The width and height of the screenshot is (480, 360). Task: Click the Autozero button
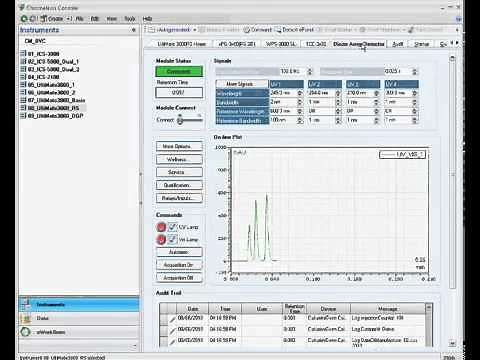point(179,252)
